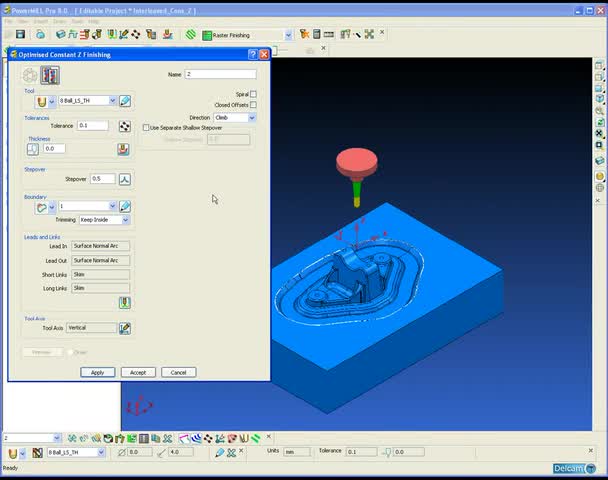Screen dimensions: 608x480
Task: Open the Raster Finishing strategy dropdown
Action: (x=288, y=35)
